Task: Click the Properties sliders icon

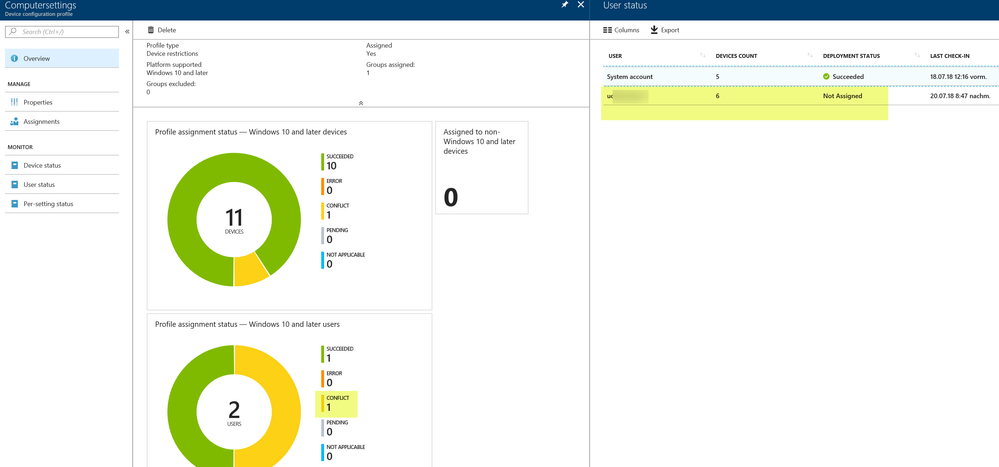Action: click(x=14, y=102)
